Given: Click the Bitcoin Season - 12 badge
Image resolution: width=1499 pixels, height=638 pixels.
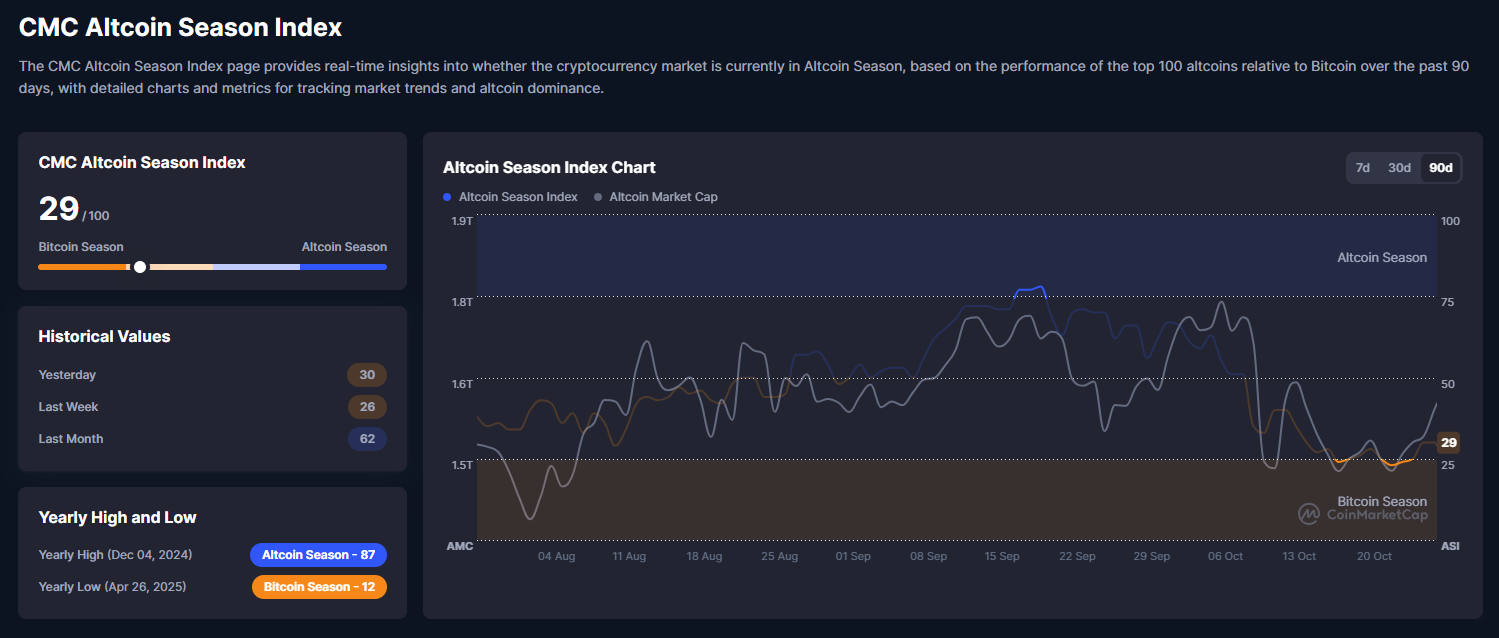Looking at the screenshot, I should click(x=319, y=587).
